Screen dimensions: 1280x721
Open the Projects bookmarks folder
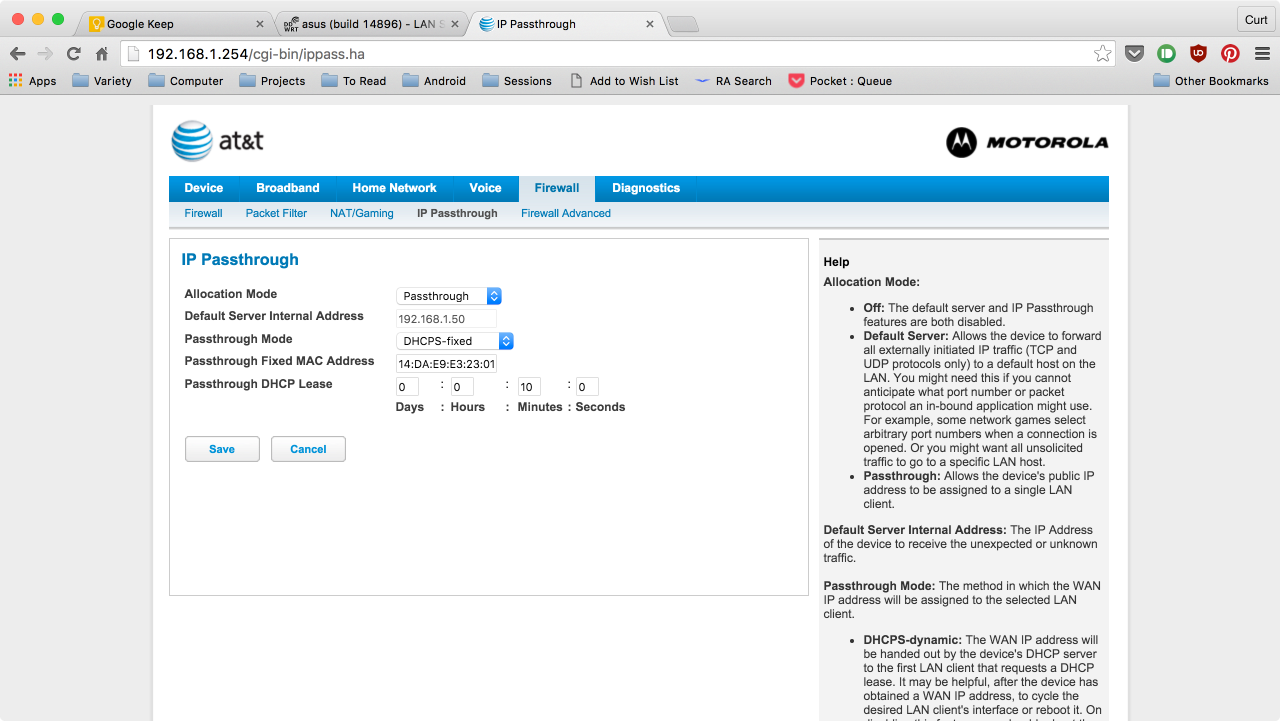pyautogui.click(x=272, y=81)
